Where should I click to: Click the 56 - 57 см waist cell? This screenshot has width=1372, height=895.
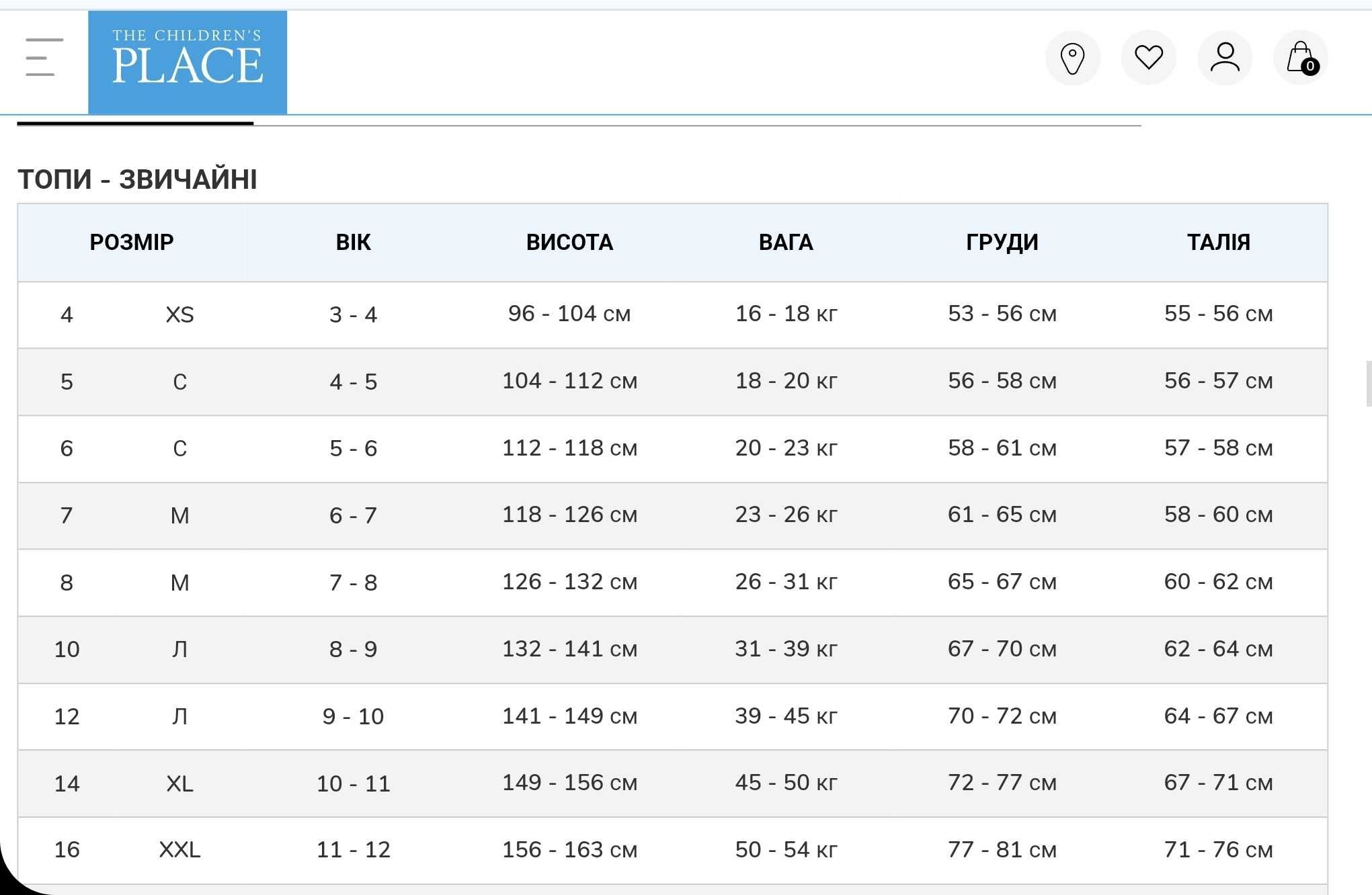click(1219, 380)
